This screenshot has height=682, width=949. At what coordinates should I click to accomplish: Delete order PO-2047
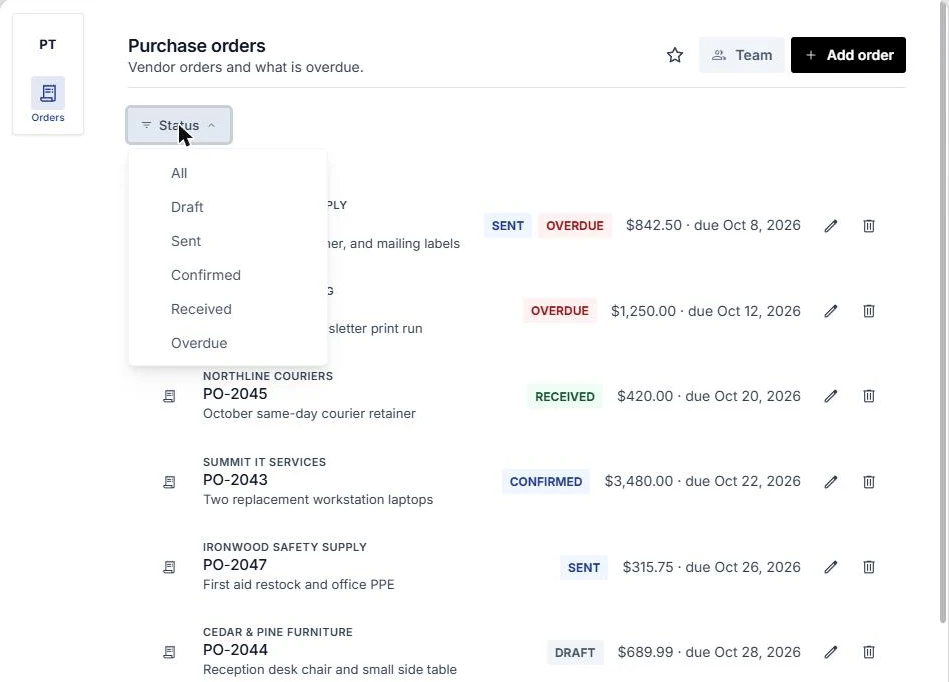(869, 567)
